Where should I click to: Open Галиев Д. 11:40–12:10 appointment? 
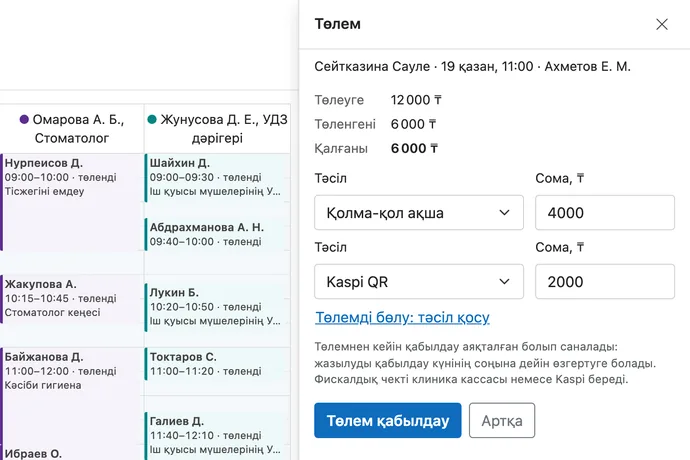pyautogui.click(x=217, y=436)
